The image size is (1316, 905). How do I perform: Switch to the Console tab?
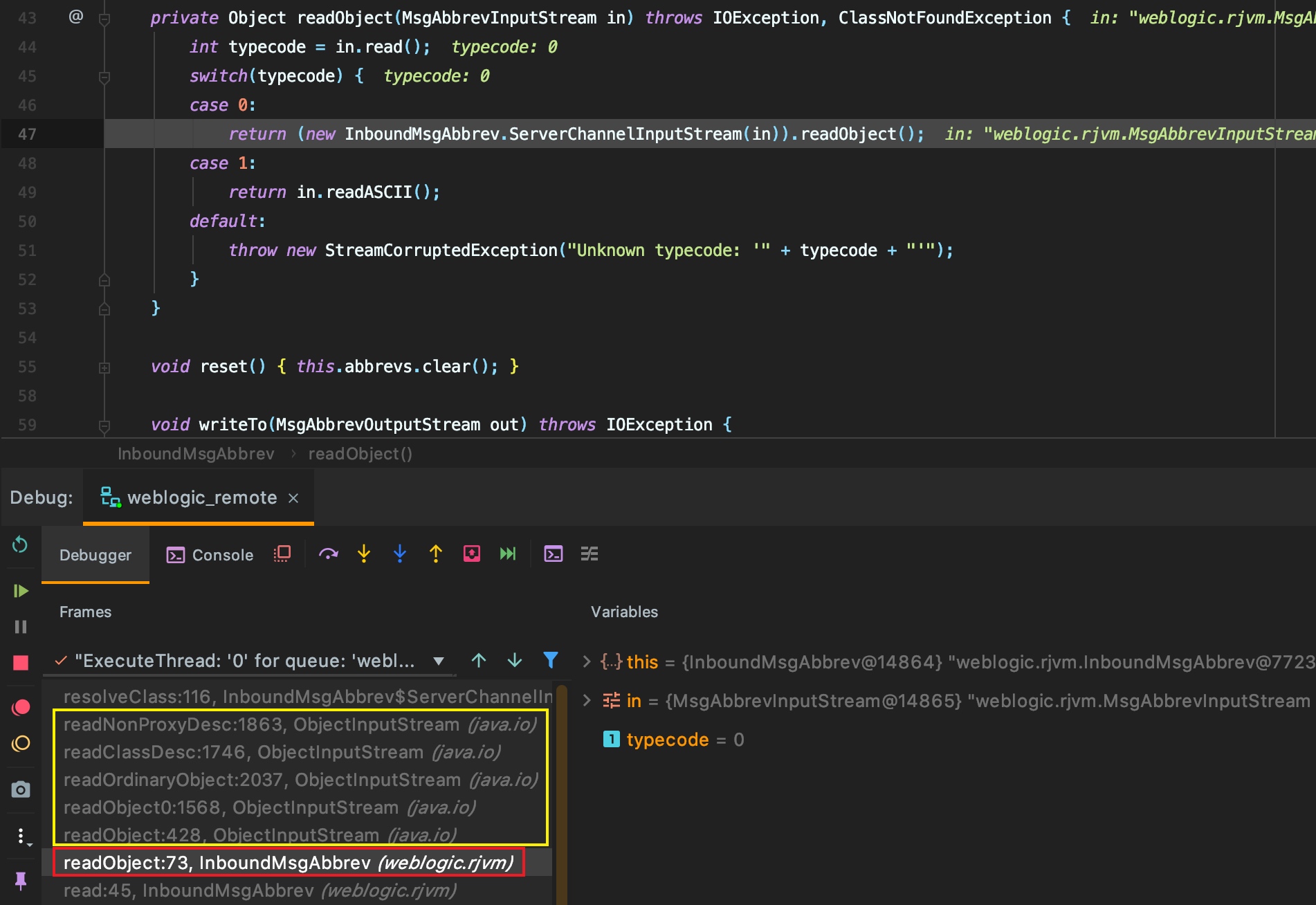coord(210,555)
